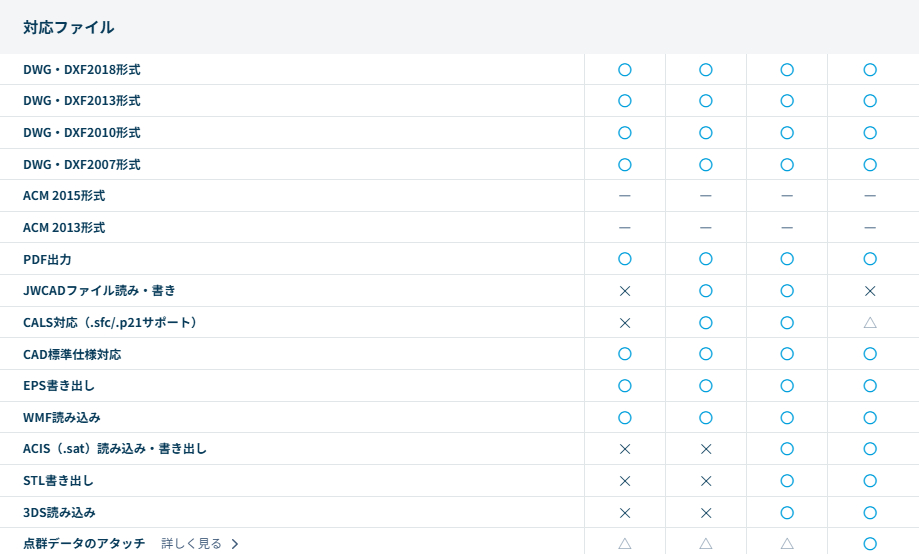This screenshot has height=554, width=919.
Task: Click the WMF読み込み row label
Action: 62,417
